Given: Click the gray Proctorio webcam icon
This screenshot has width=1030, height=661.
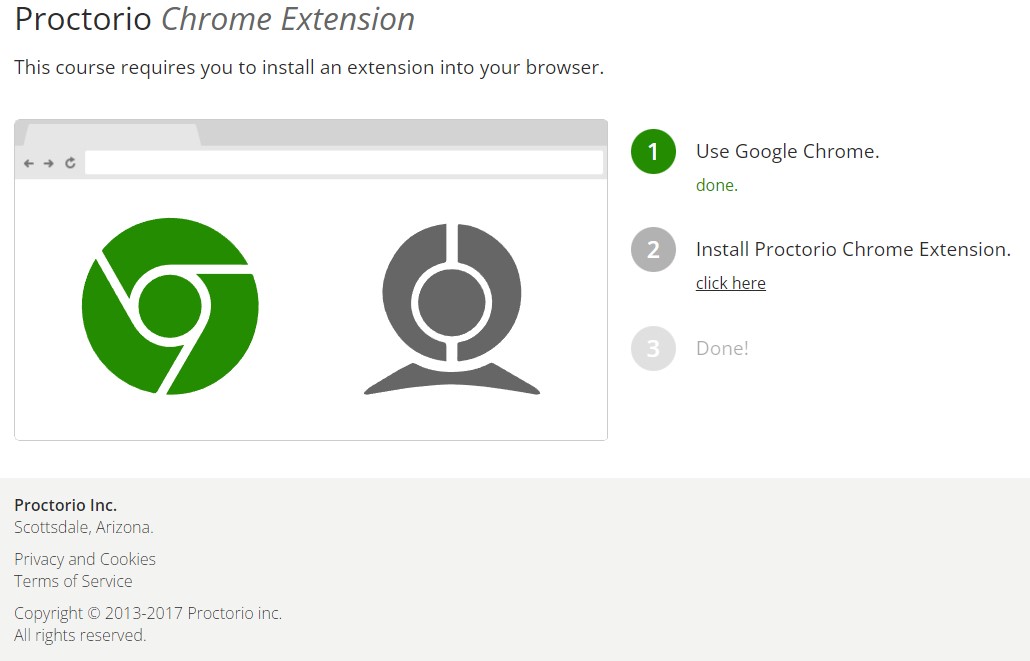Looking at the screenshot, I should pyautogui.click(x=452, y=308).
